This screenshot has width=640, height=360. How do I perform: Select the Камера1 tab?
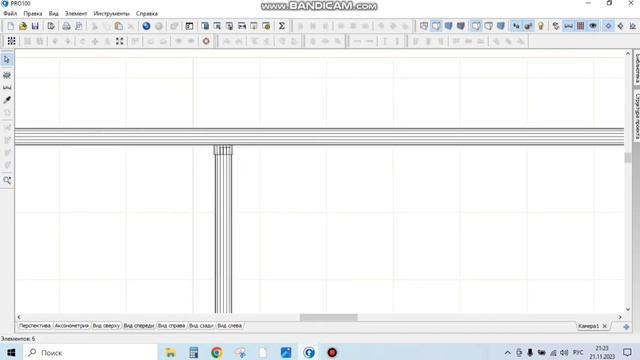(x=588, y=326)
